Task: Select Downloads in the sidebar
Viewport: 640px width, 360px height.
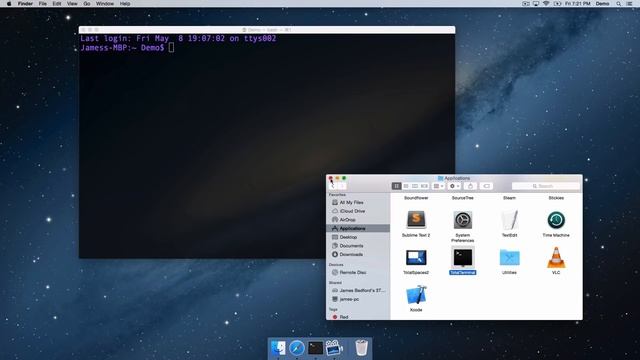Action: (x=358, y=254)
